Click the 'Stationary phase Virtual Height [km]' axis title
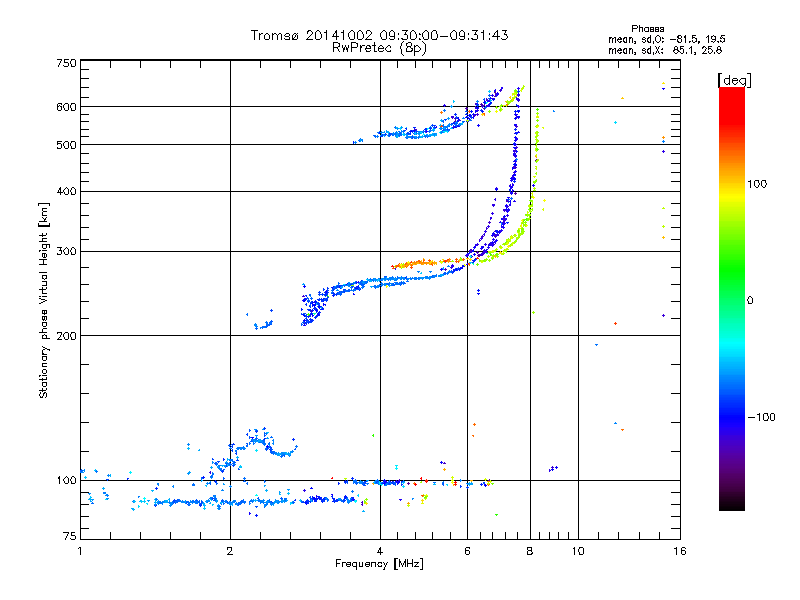 tap(44, 300)
